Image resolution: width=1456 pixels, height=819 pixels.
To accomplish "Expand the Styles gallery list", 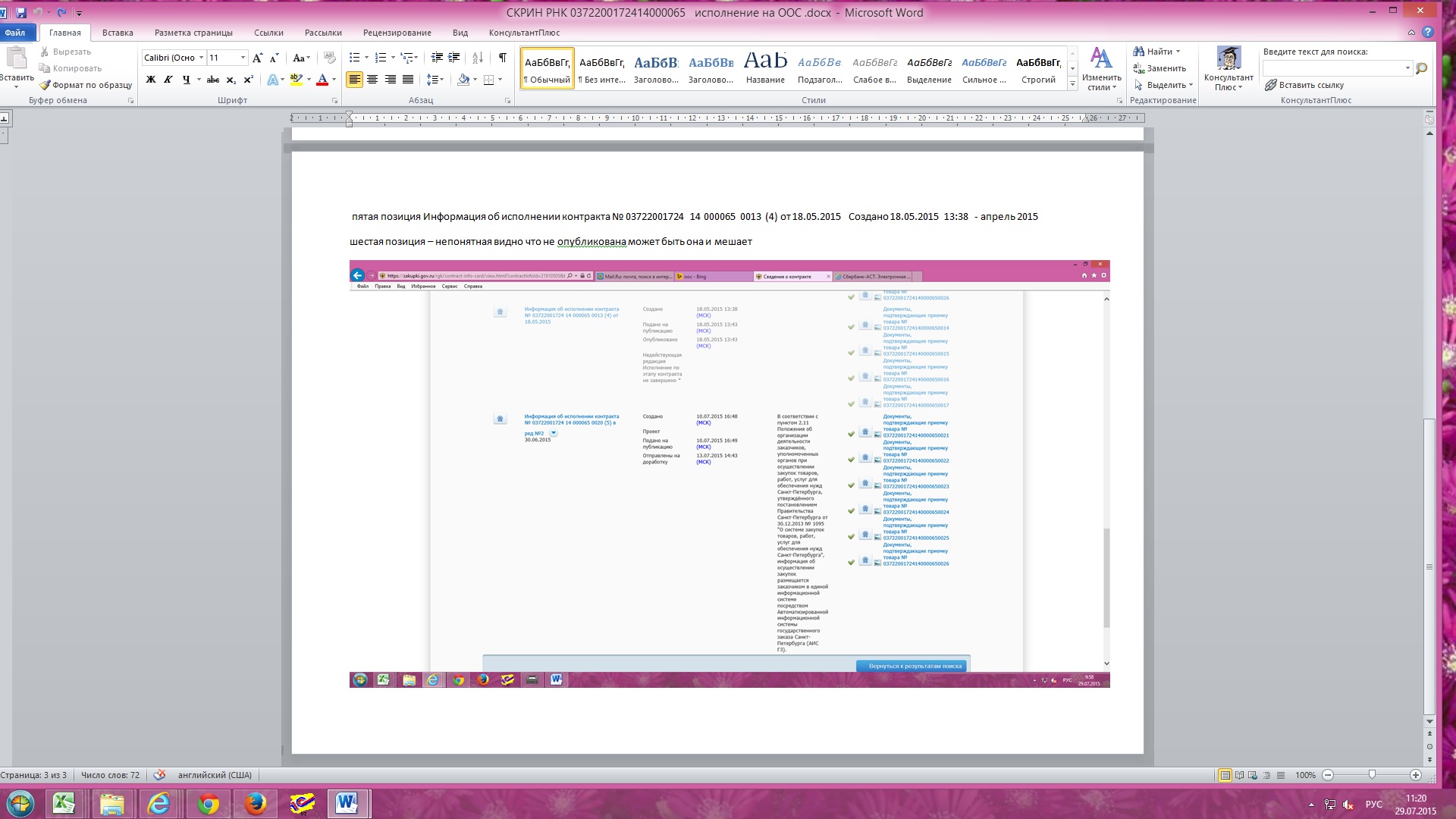I will pos(1072,85).
